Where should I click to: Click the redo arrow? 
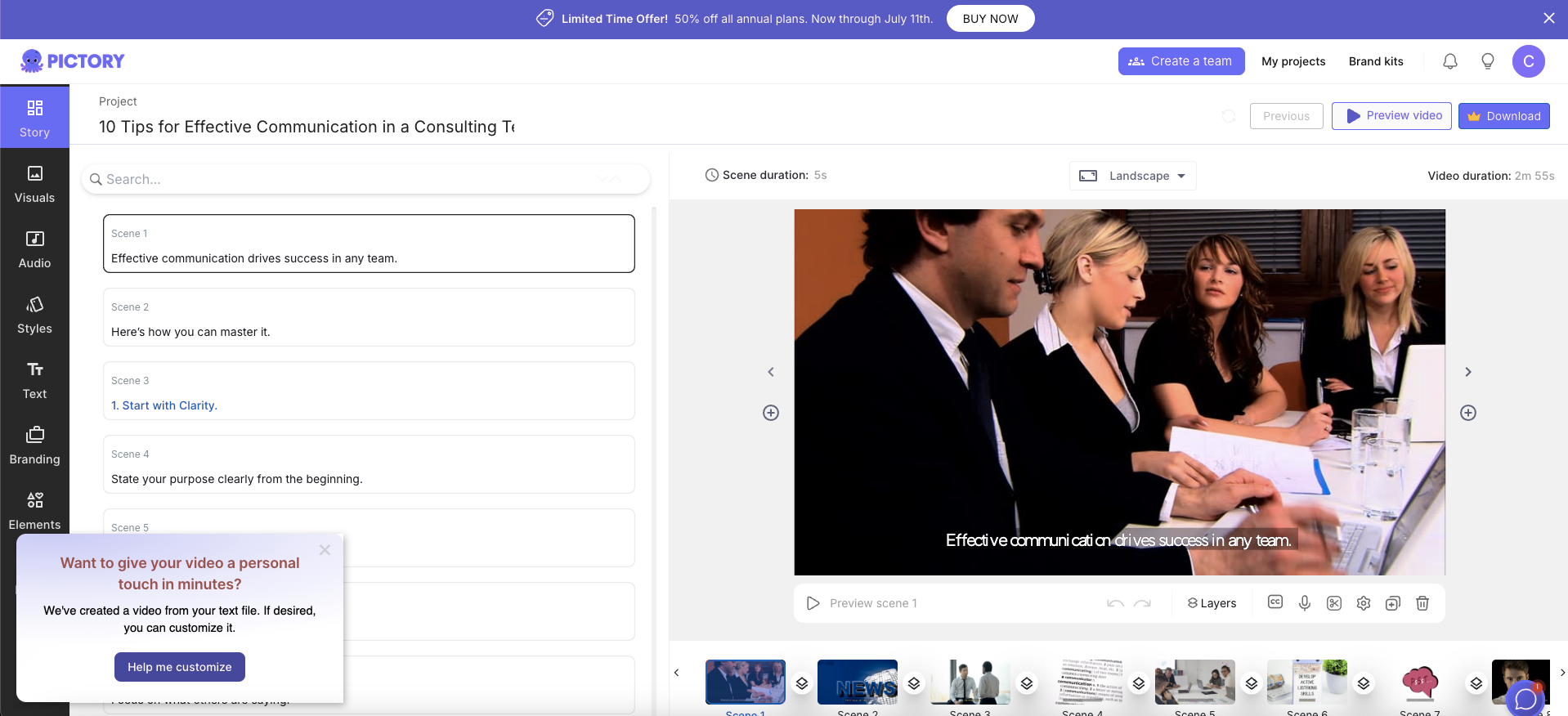[x=1143, y=603]
